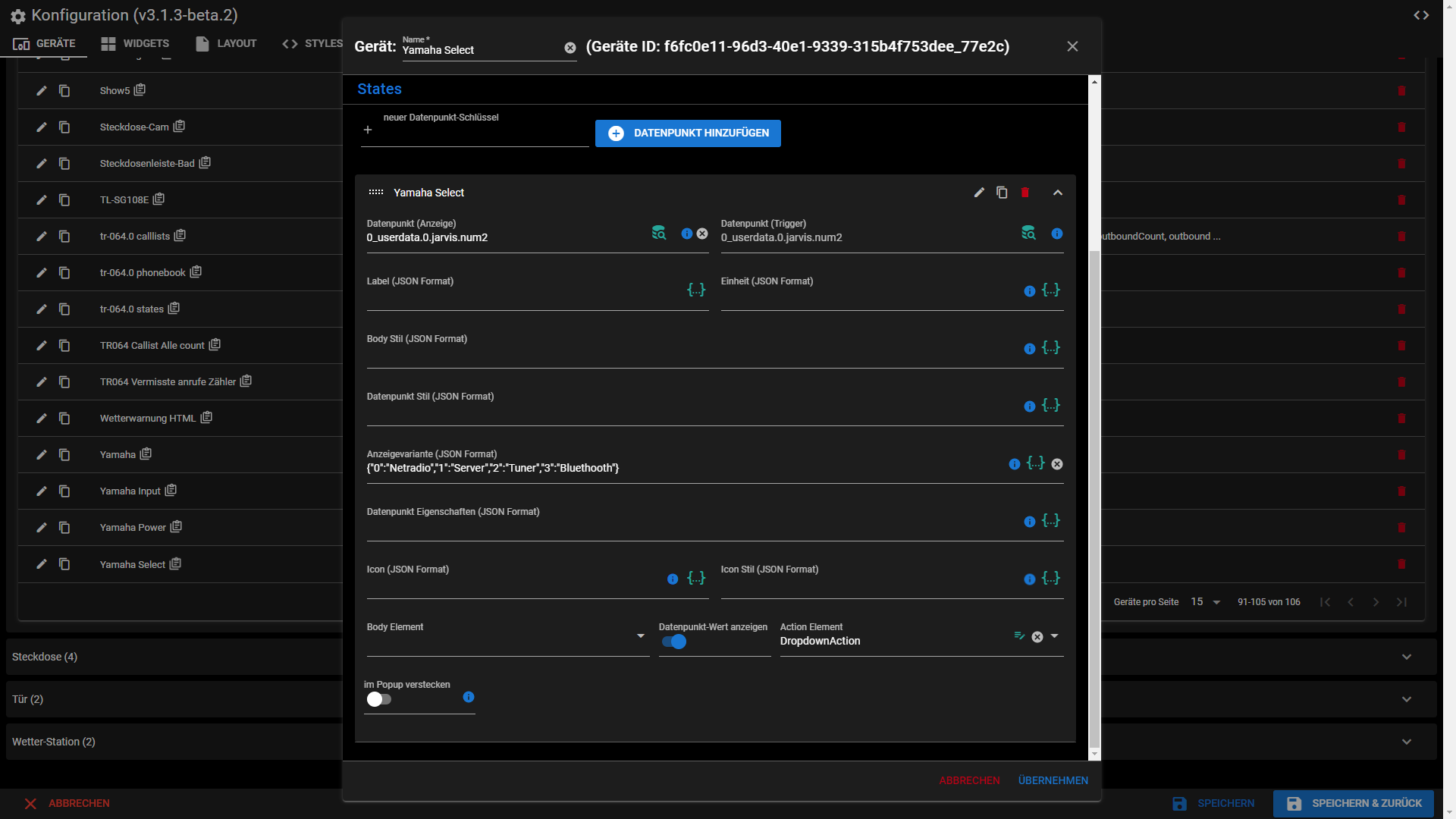
Task: Edit the Yamaha Power device
Action: click(42, 528)
